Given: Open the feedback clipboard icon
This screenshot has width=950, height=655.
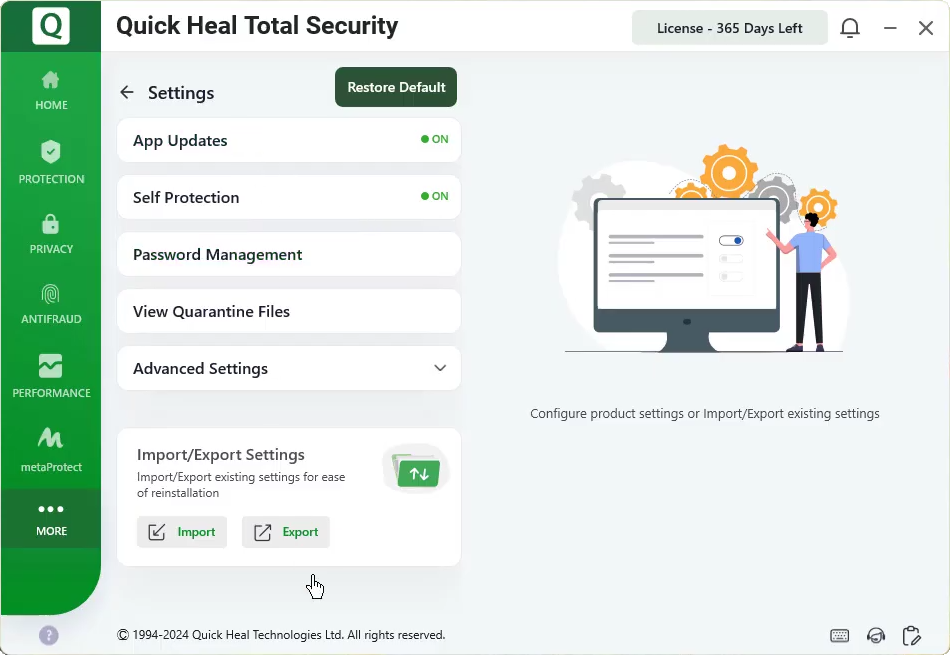Looking at the screenshot, I should pos(911,635).
